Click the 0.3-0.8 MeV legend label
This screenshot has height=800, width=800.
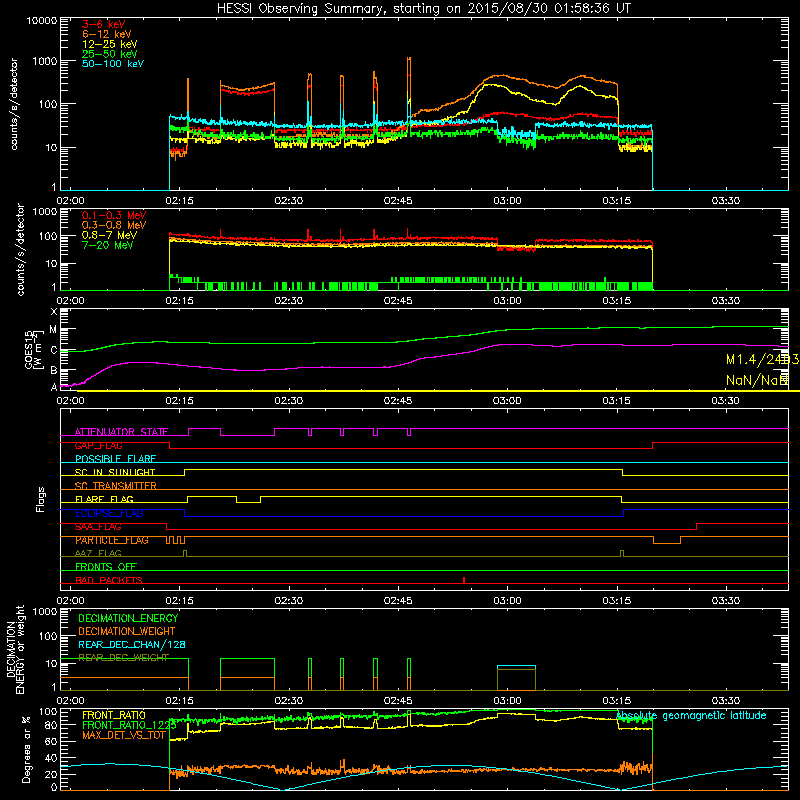tap(114, 225)
